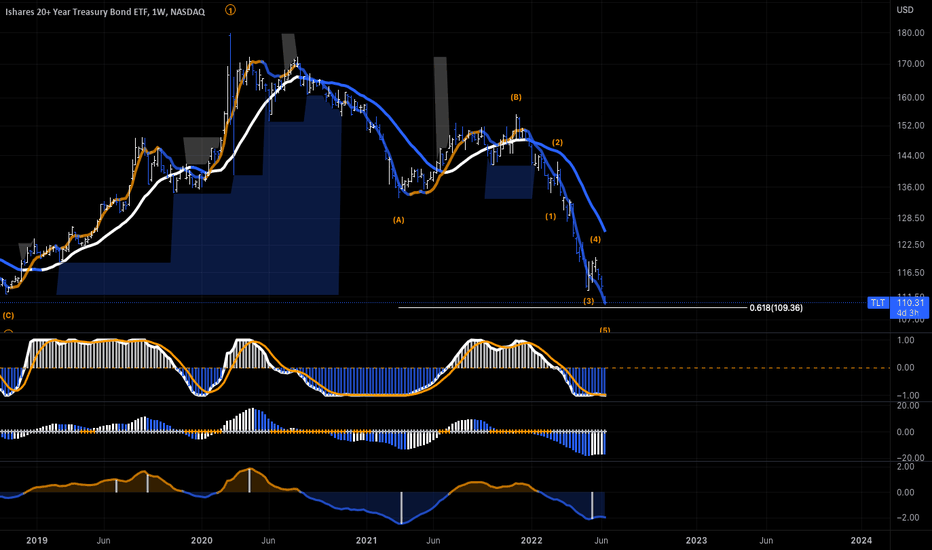Select the (3) Elliott wave label

(588, 301)
